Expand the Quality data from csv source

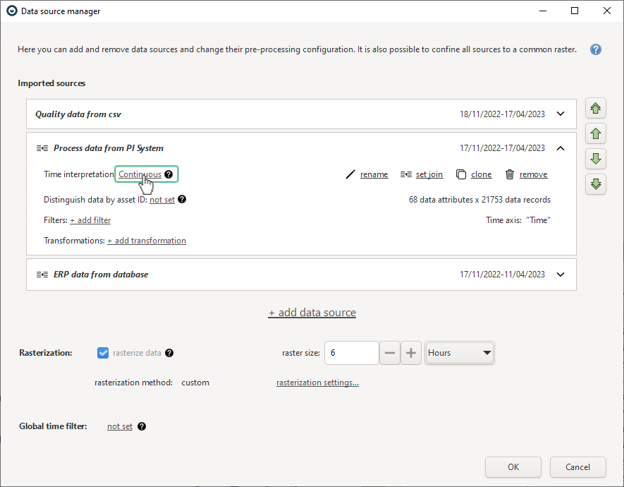coord(560,114)
